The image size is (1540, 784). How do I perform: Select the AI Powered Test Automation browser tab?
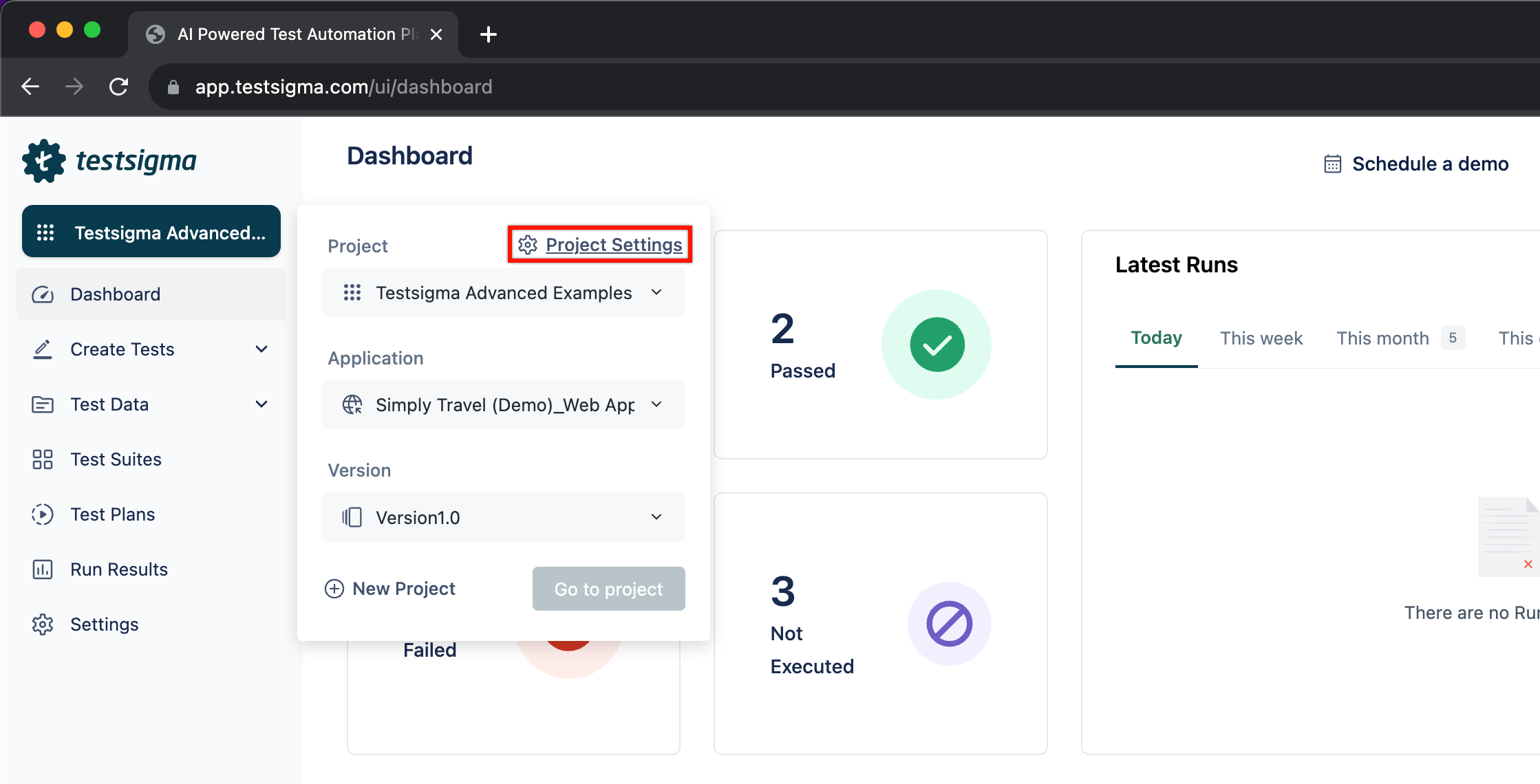[293, 34]
